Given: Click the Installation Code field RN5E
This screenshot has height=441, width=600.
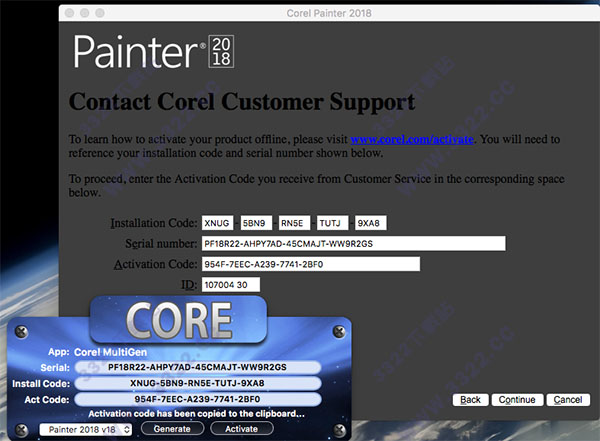Looking at the screenshot, I should point(294,223).
